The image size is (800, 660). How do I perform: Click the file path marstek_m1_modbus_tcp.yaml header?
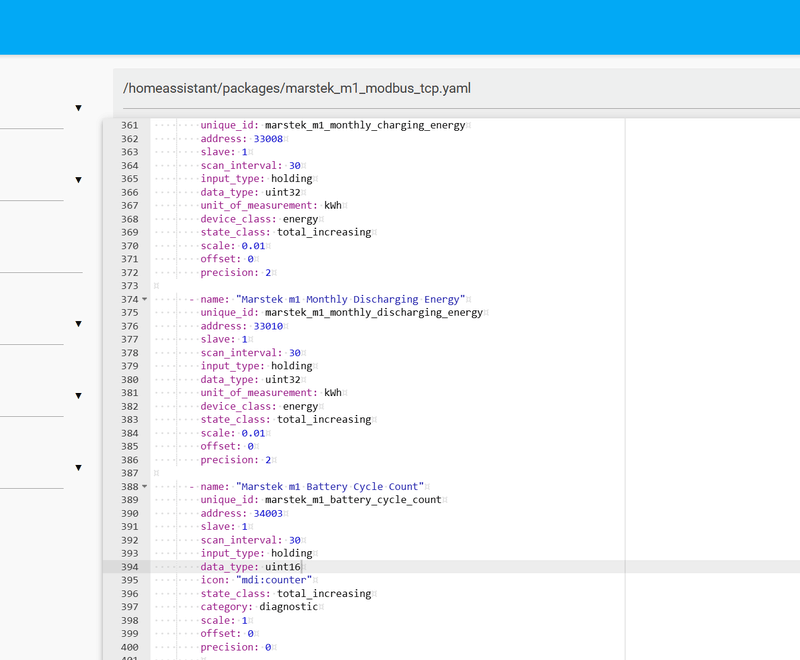(296, 88)
